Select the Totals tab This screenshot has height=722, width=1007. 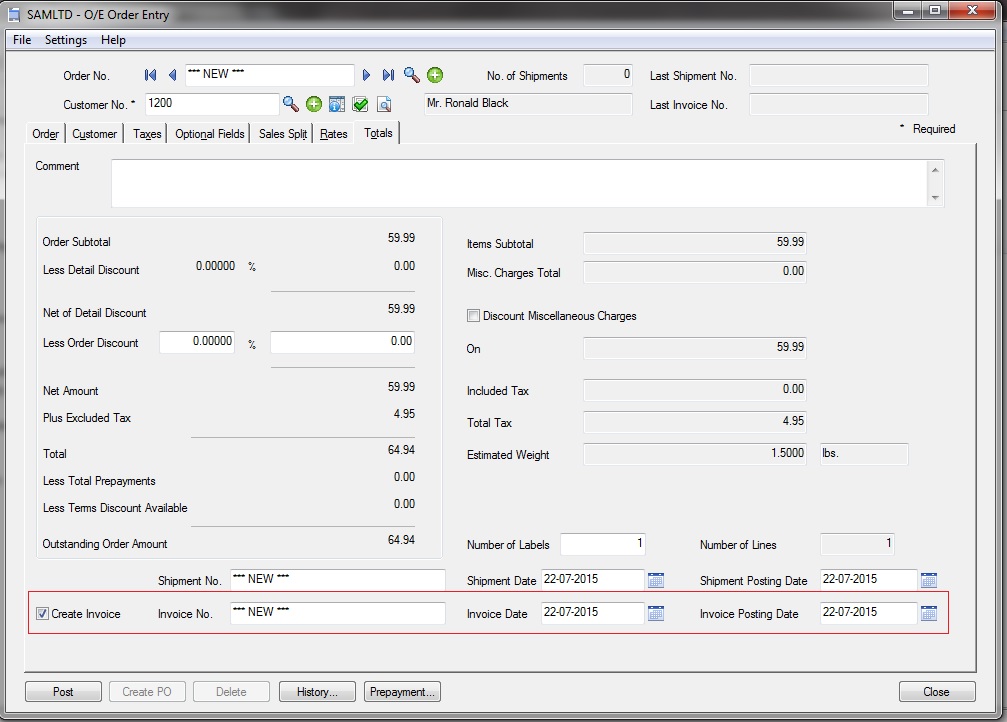coord(378,133)
